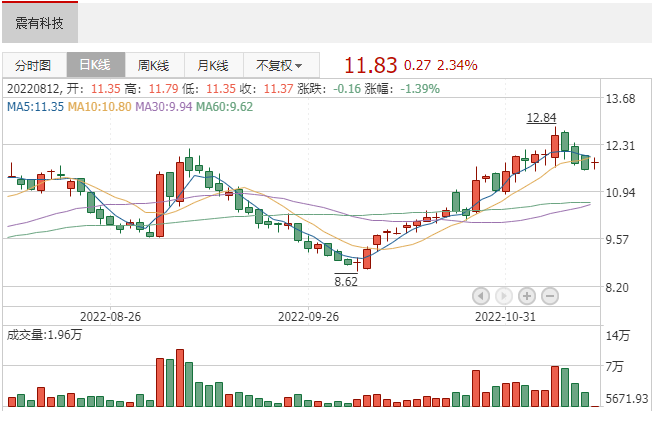This screenshot has height=433, width=655.
Task: Click the 8.62 low price marker
Action: (345, 281)
